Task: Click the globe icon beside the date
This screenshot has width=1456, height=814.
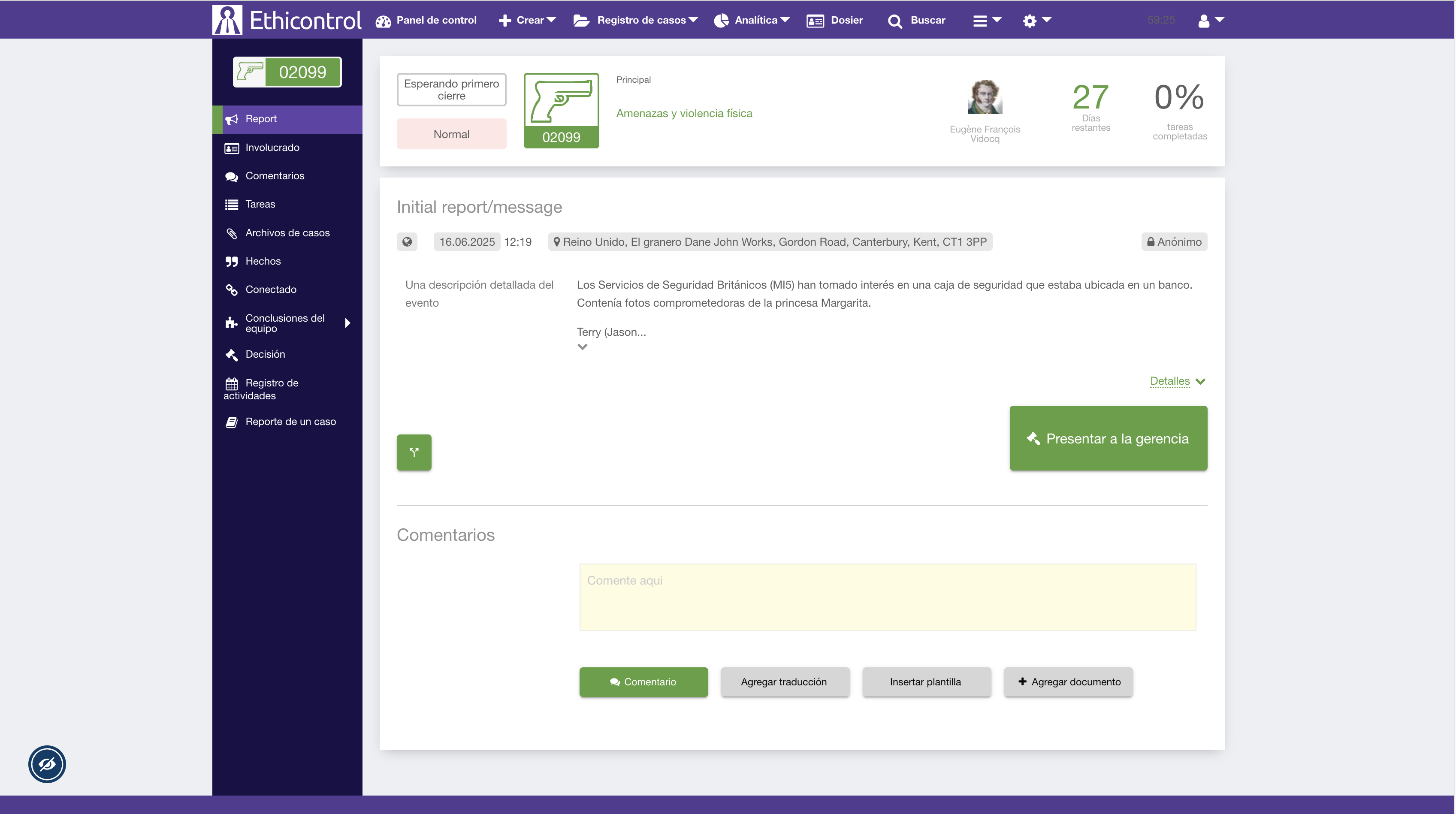Action: (407, 242)
